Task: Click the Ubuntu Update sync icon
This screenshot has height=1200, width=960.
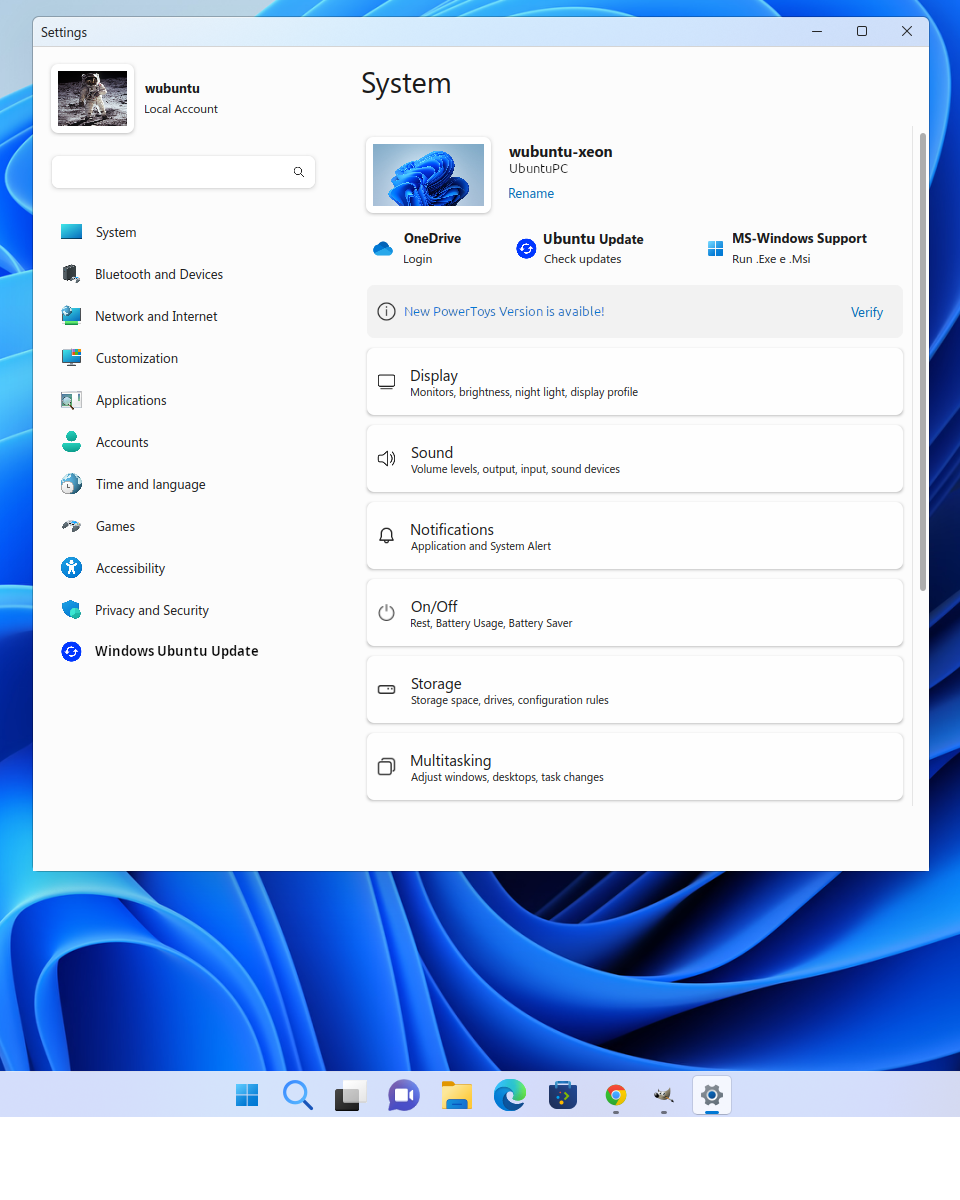Action: [526, 249]
